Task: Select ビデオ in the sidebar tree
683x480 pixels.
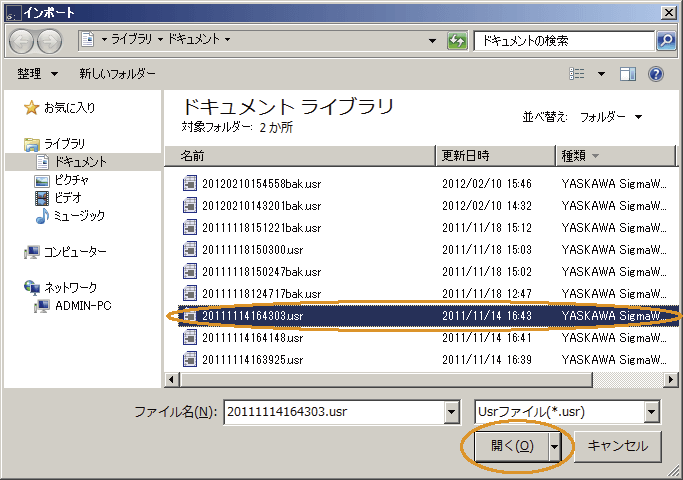Action: [x=68, y=198]
